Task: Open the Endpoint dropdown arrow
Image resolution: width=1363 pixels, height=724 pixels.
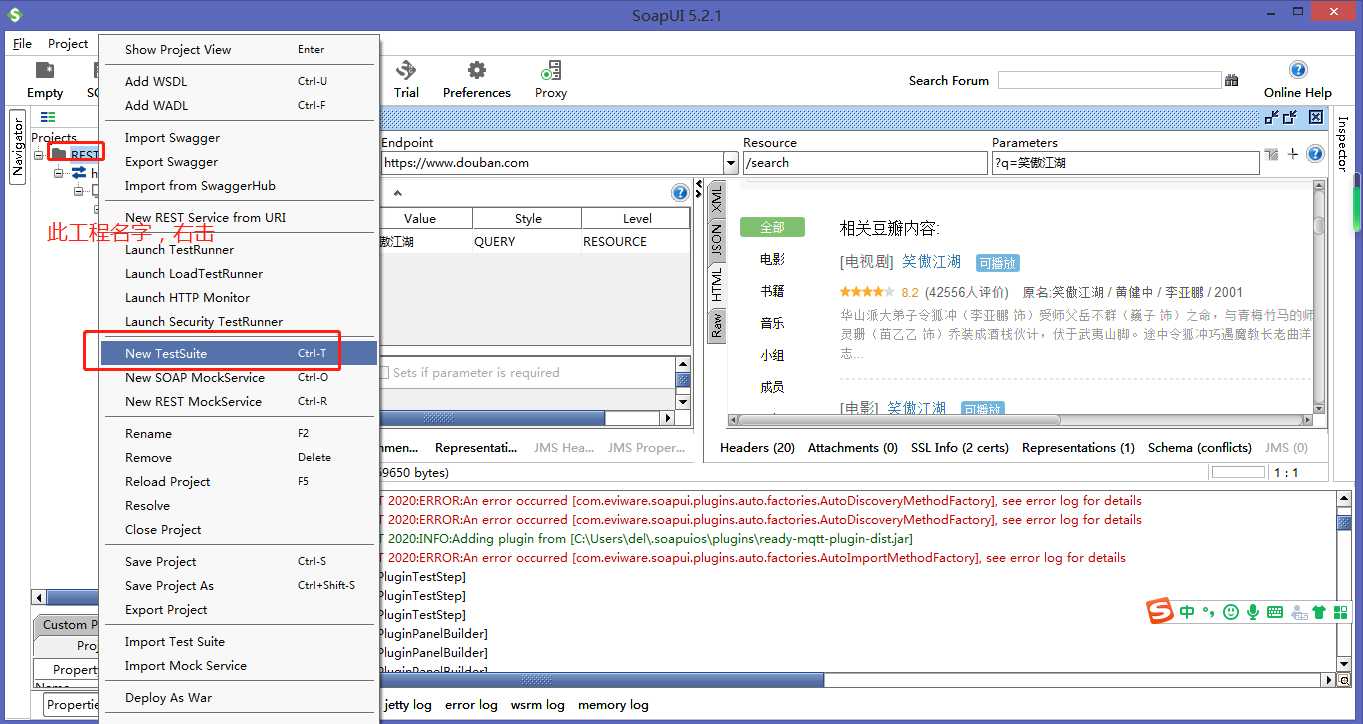Action: tap(730, 163)
